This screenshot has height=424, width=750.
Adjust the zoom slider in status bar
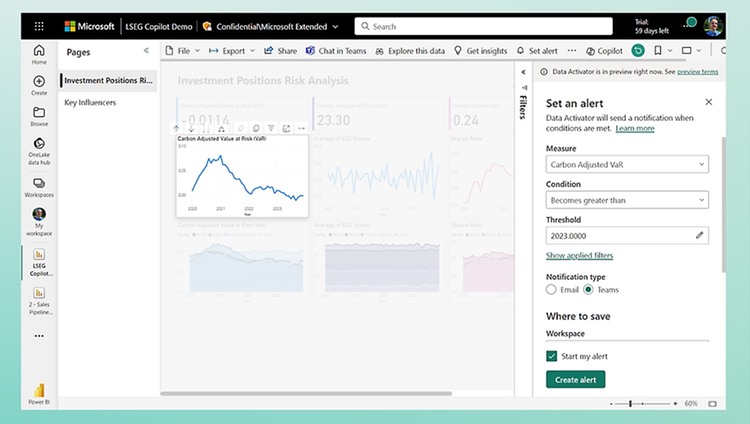[x=630, y=404]
